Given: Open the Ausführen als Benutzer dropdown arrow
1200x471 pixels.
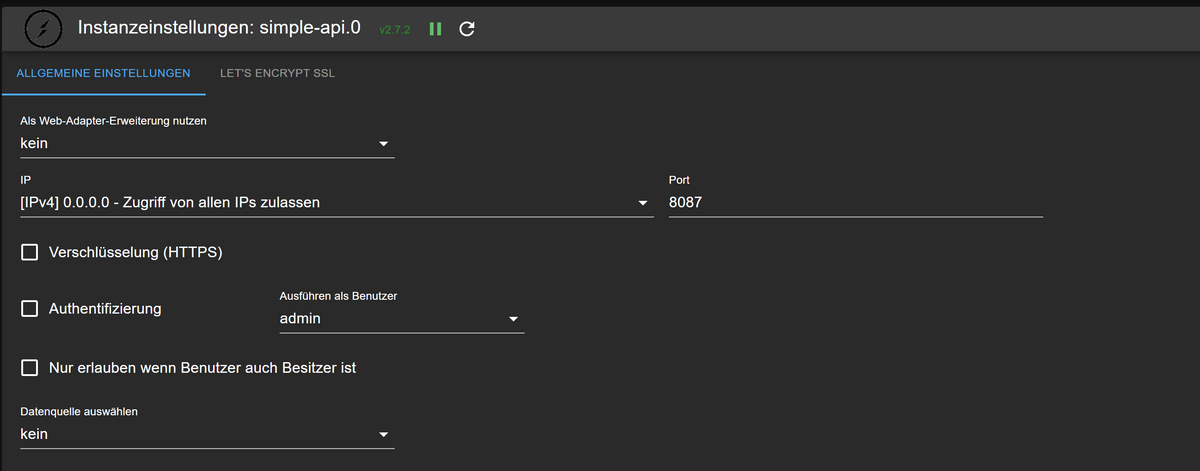Looking at the screenshot, I should [x=513, y=319].
